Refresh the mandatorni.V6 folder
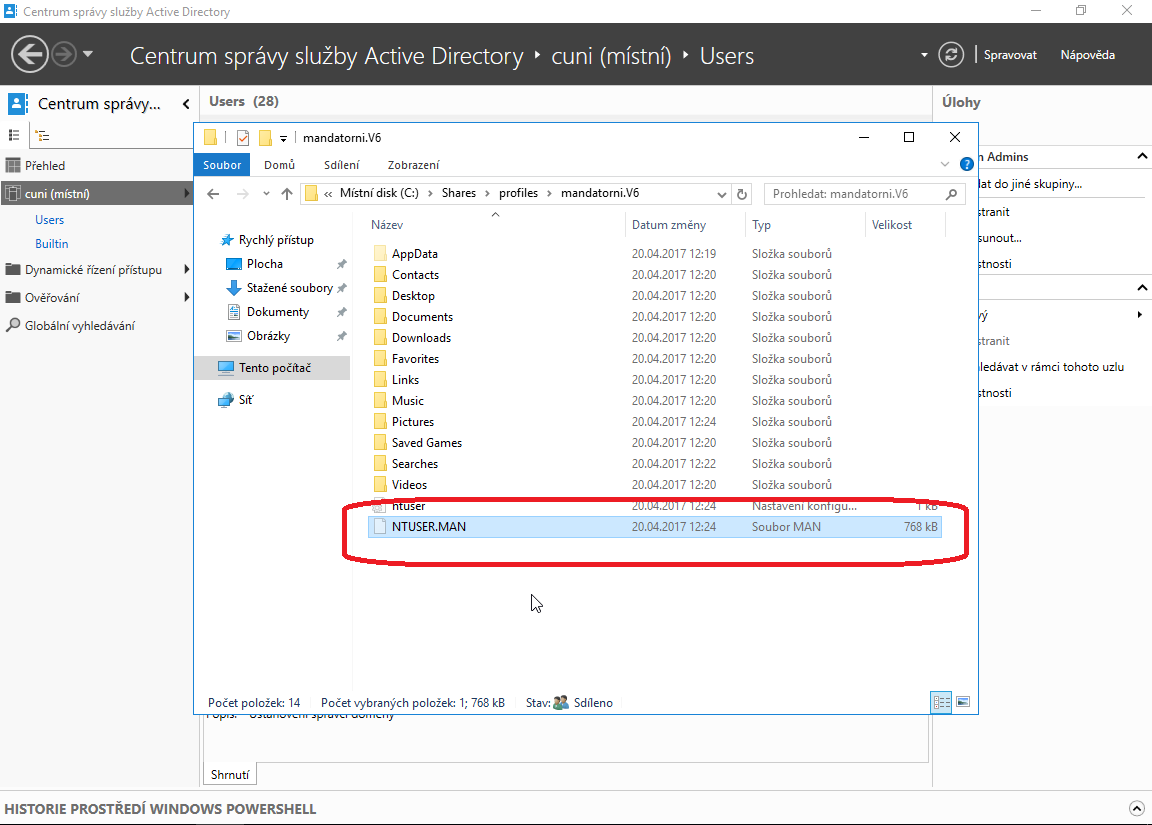This screenshot has width=1152, height=825. 742,194
